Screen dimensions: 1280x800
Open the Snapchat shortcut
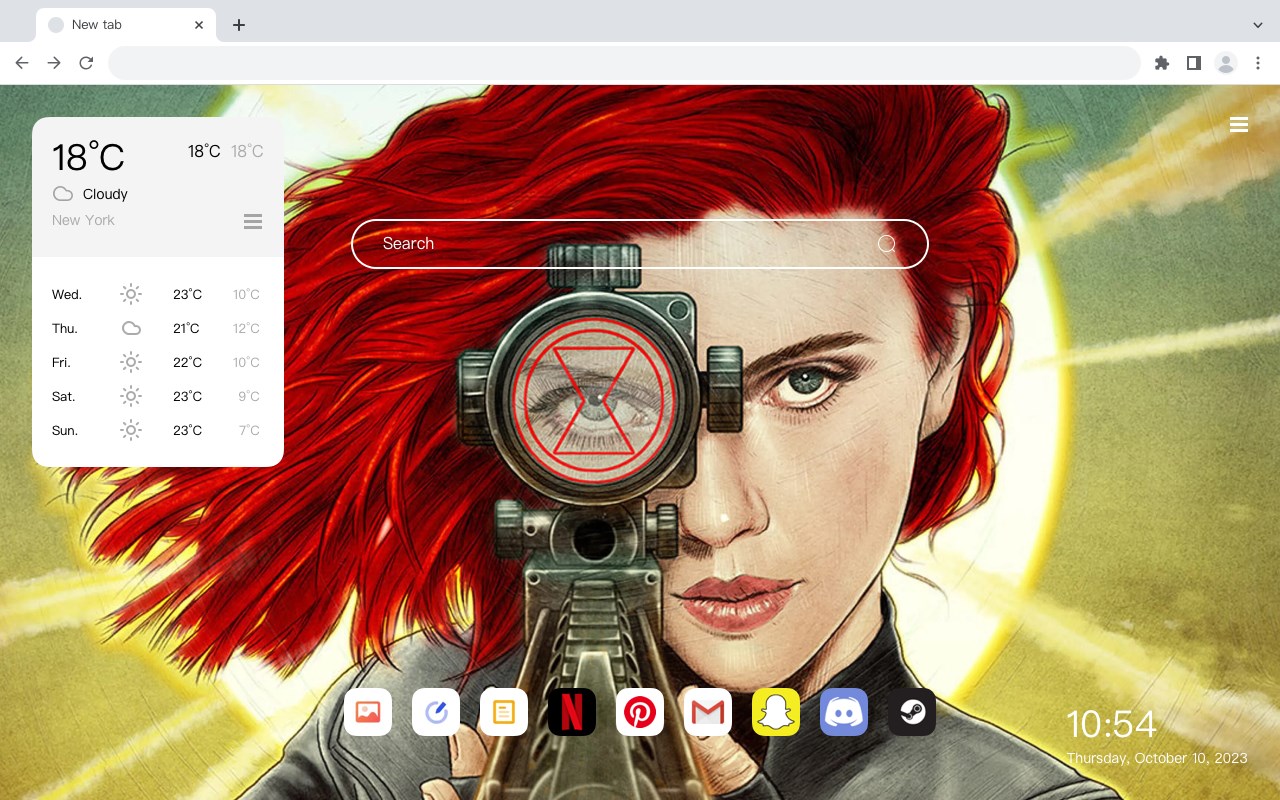776,712
